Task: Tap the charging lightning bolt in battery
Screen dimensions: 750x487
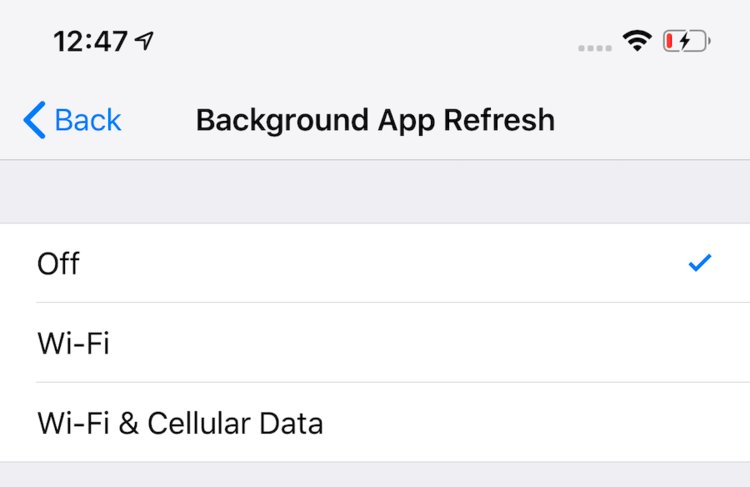Action: pos(684,41)
